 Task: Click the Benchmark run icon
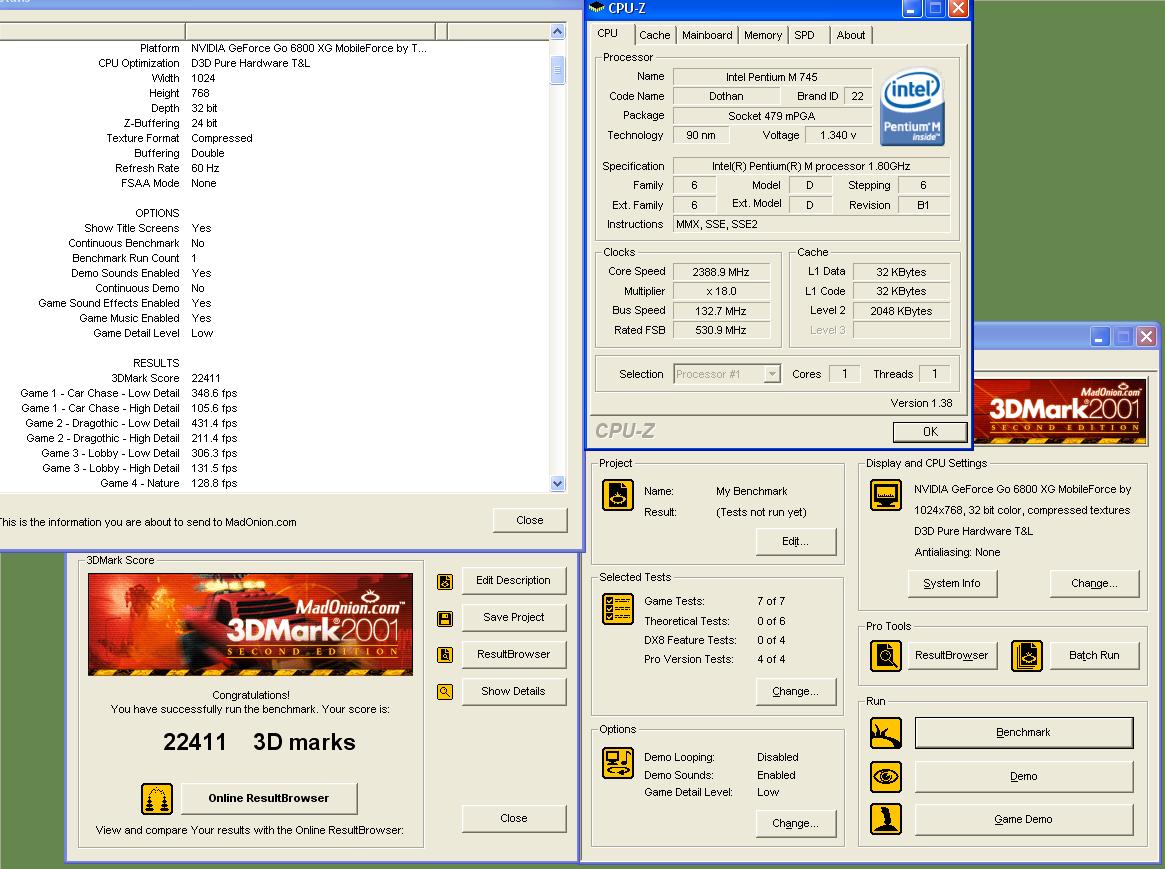click(x=886, y=733)
